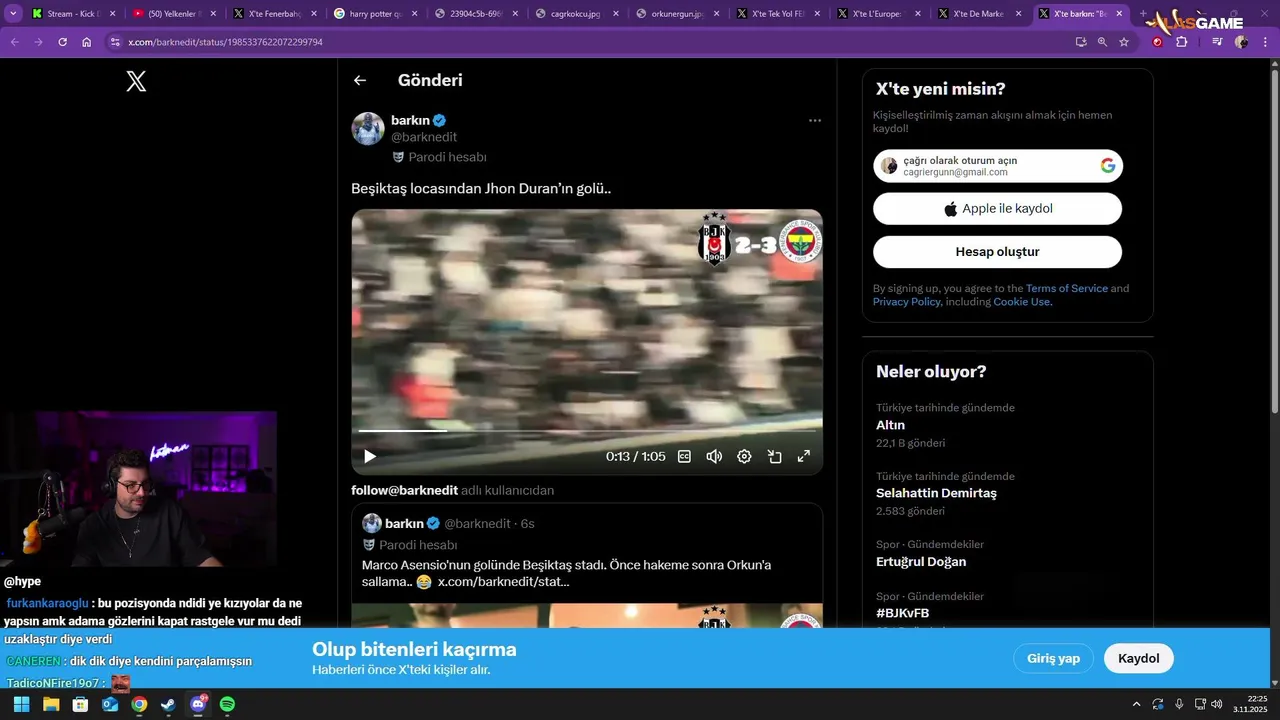
Task: Click the install app icon in address bar
Action: click(x=1081, y=42)
